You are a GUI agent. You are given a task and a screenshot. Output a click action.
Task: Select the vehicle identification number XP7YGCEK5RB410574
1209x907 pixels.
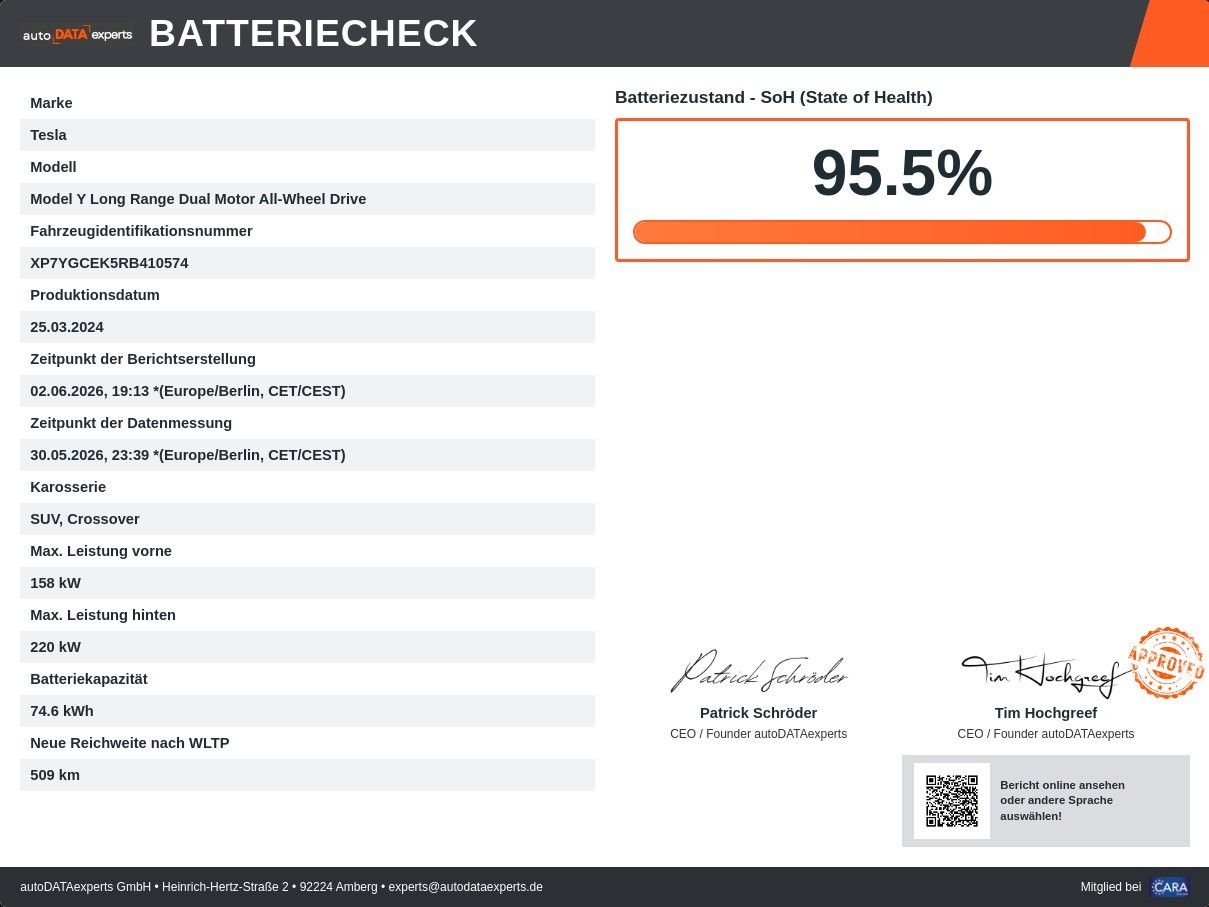coord(109,263)
